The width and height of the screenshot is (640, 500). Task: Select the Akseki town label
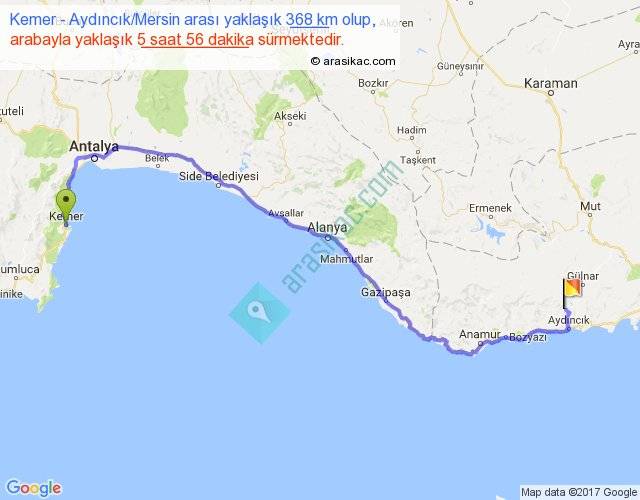(290, 116)
